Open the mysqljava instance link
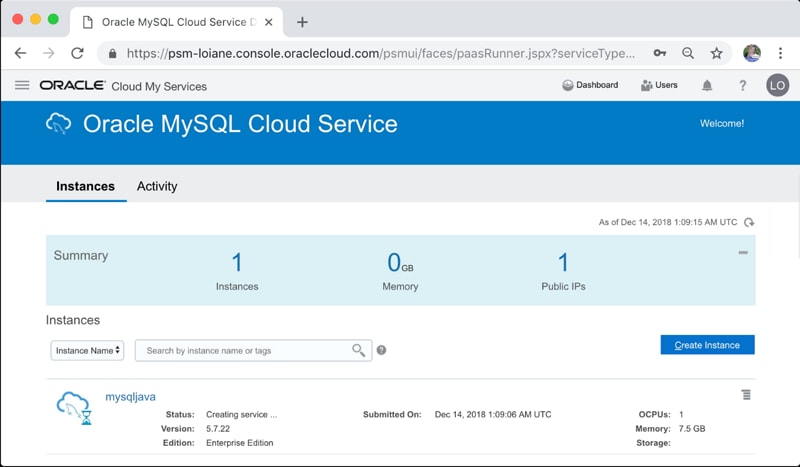 click(130, 397)
